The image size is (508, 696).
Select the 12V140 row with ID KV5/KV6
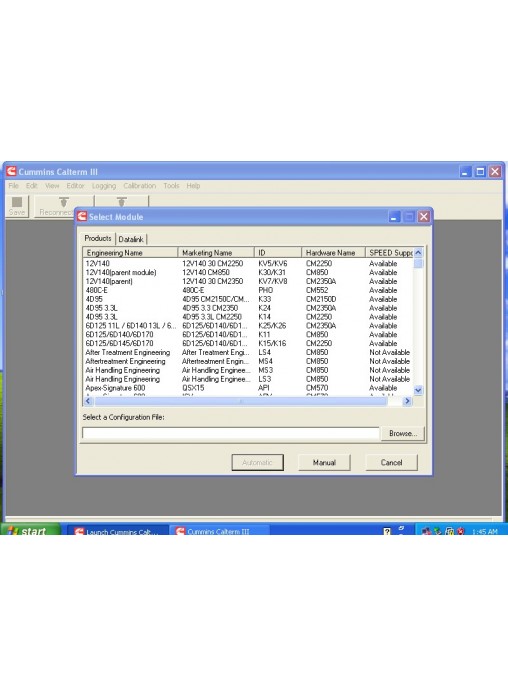click(248, 263)
